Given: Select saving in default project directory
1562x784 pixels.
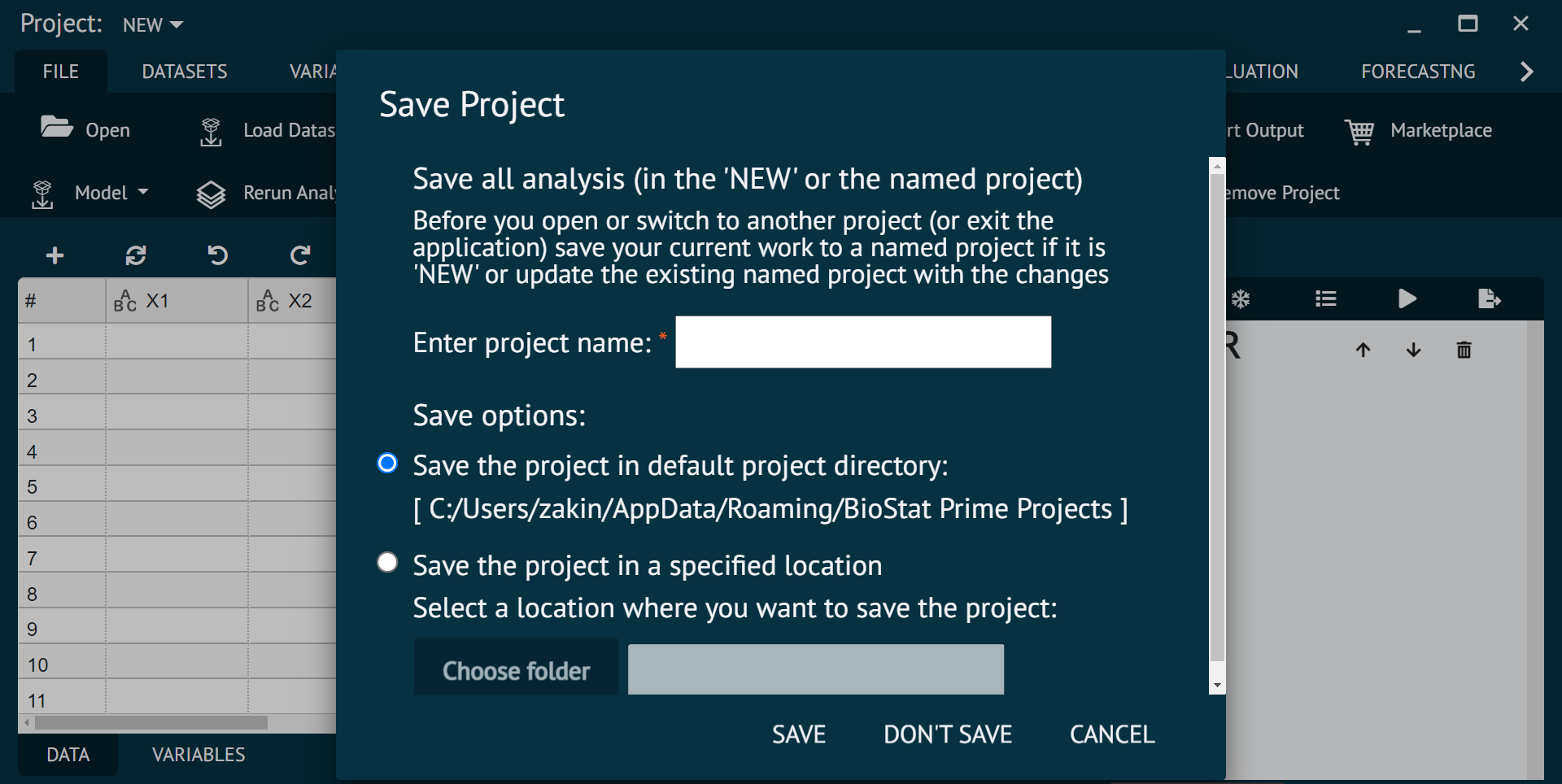Looking at the screenshot, I should click(x=387, y=463).
